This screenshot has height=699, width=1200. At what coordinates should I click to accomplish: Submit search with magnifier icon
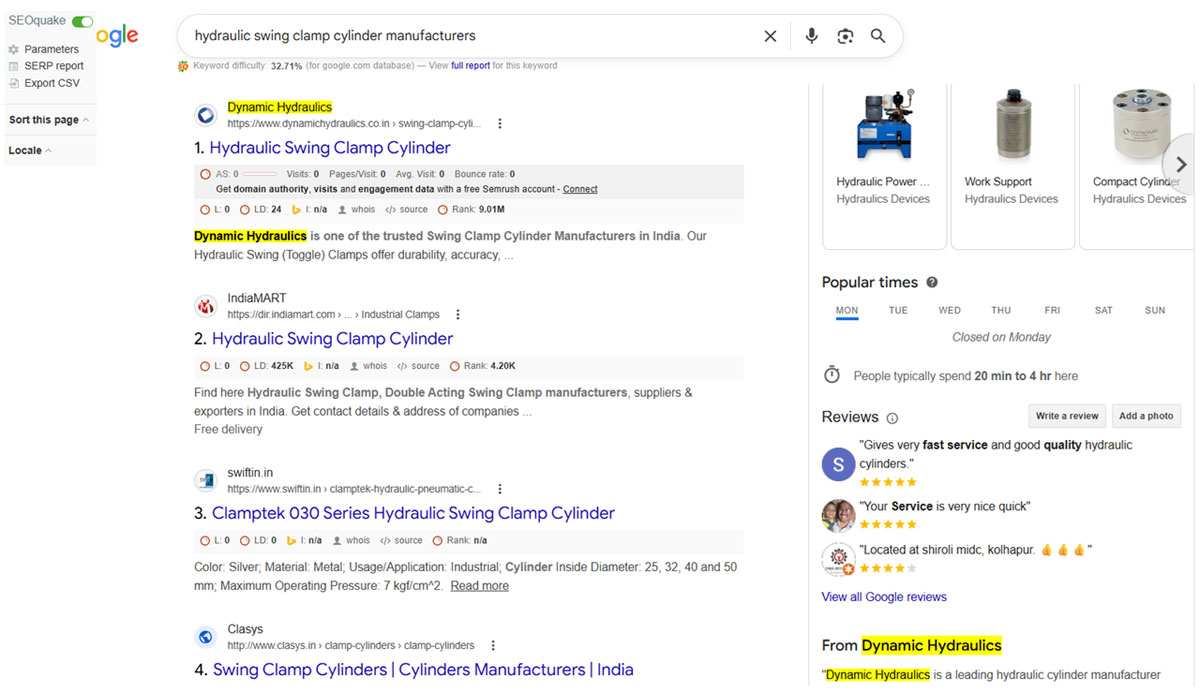(878, 36)
